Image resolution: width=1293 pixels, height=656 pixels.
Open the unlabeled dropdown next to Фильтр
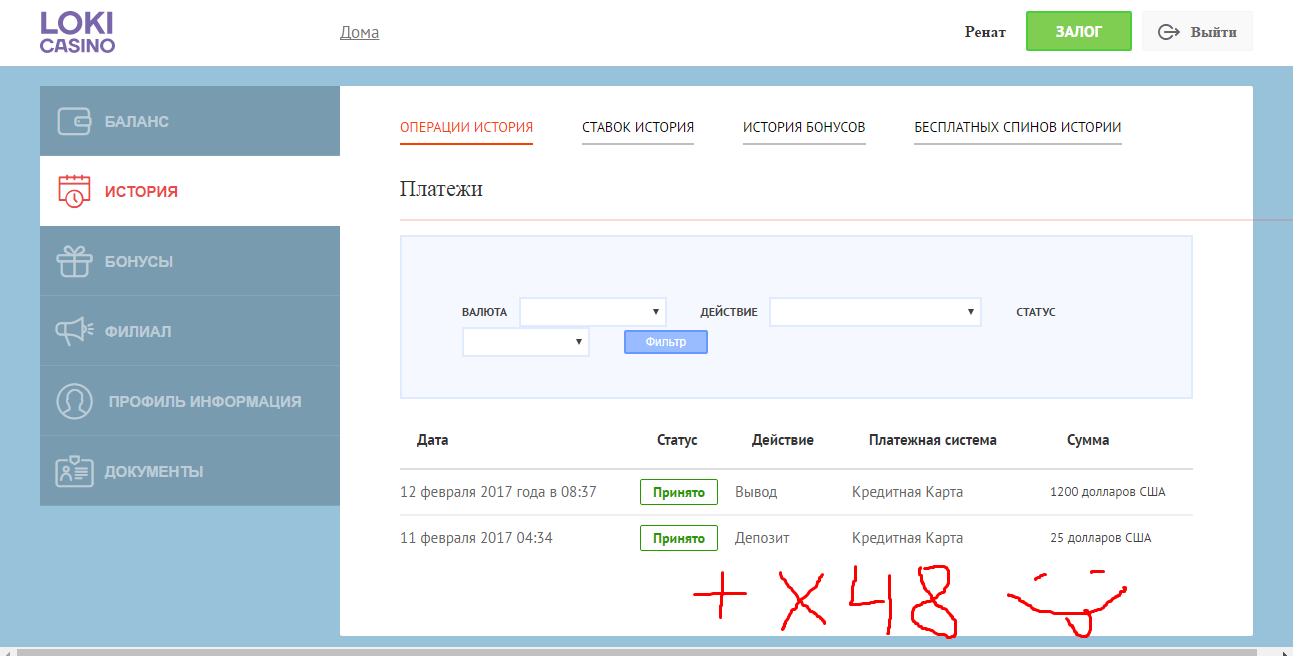point(525,341)
